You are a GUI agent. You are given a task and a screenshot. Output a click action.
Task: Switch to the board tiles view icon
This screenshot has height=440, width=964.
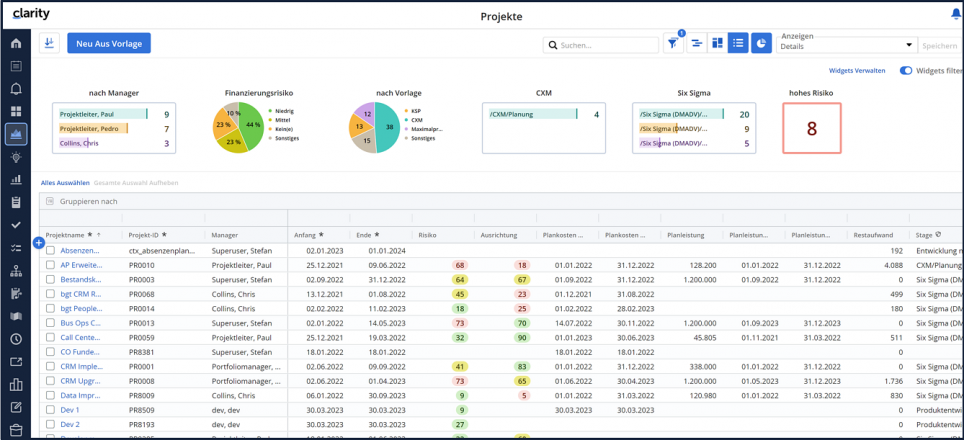tap(717, 44)
